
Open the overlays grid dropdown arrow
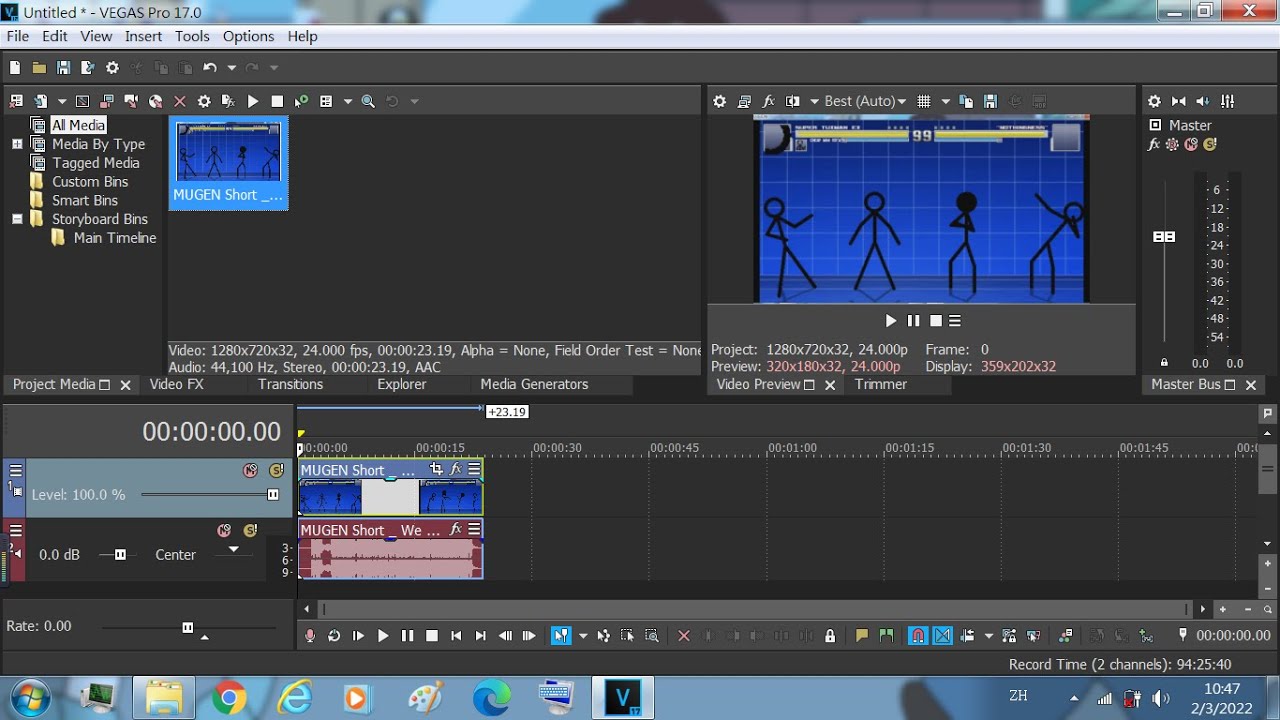(x=945, y=101)
